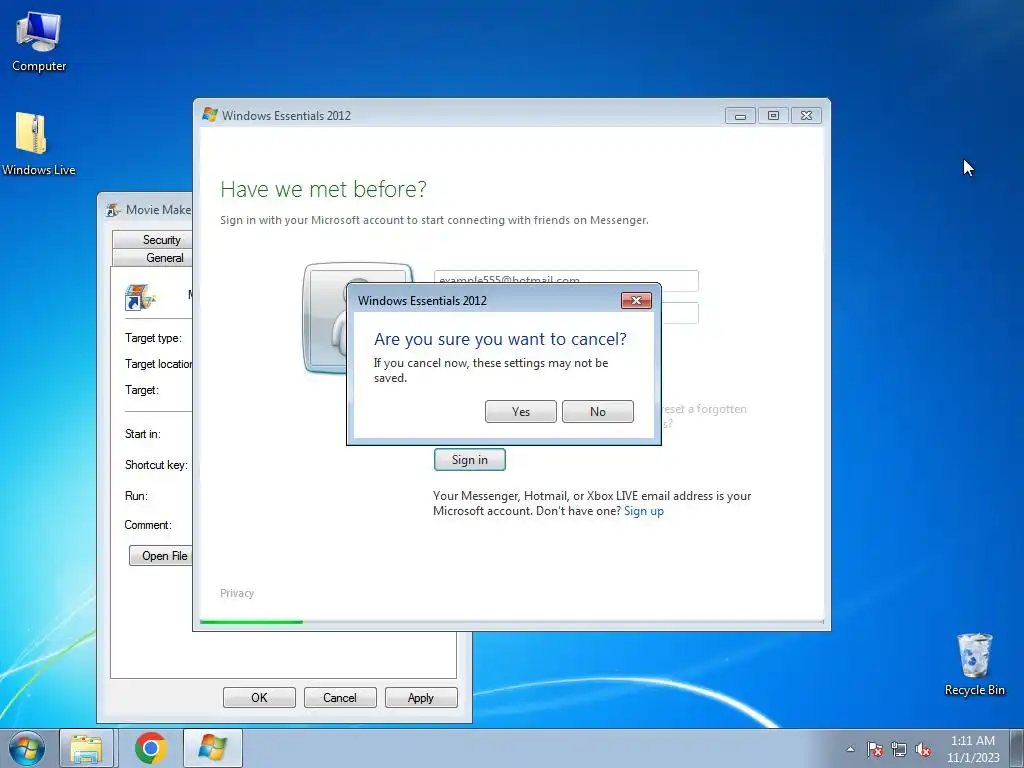Open File Explorer from the taskbar
Viewport: 1024px width, 768px height.
point(86,748)
